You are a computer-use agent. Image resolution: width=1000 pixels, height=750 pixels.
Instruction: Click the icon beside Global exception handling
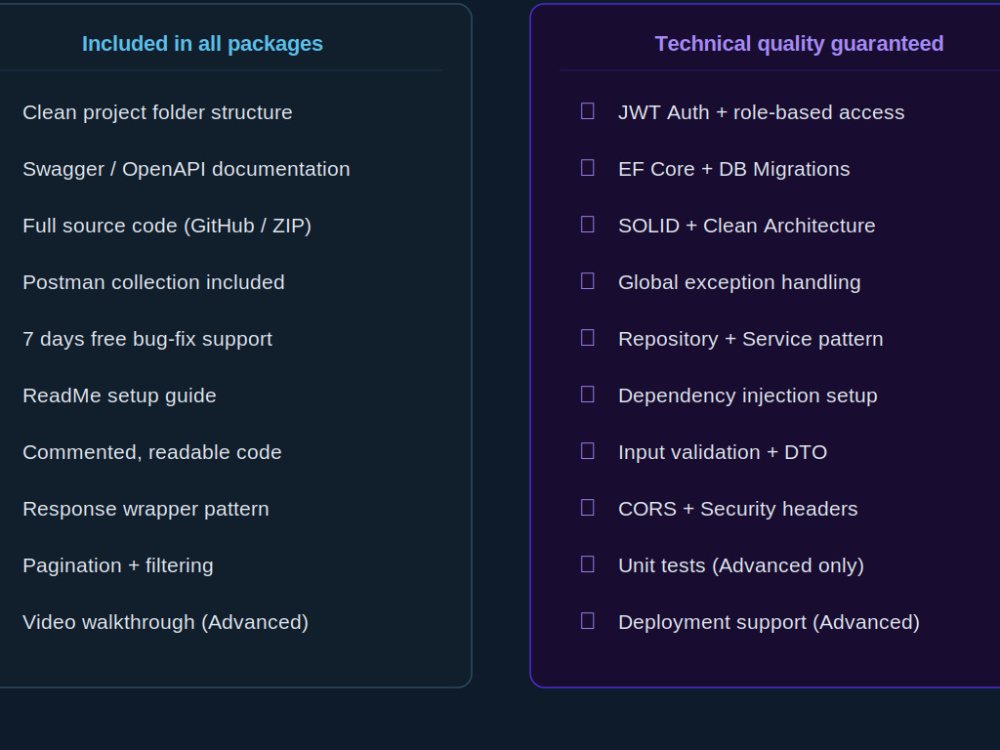[587, 281]
